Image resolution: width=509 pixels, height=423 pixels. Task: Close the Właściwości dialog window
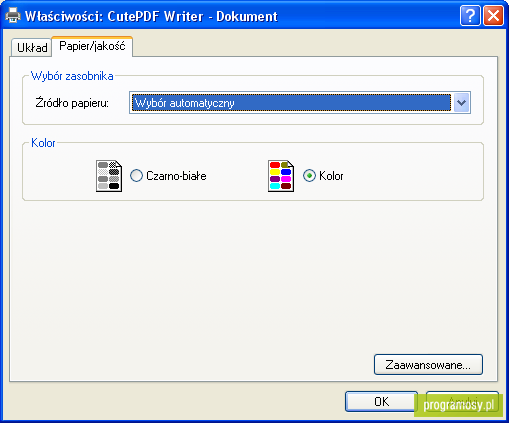[493, 16]
